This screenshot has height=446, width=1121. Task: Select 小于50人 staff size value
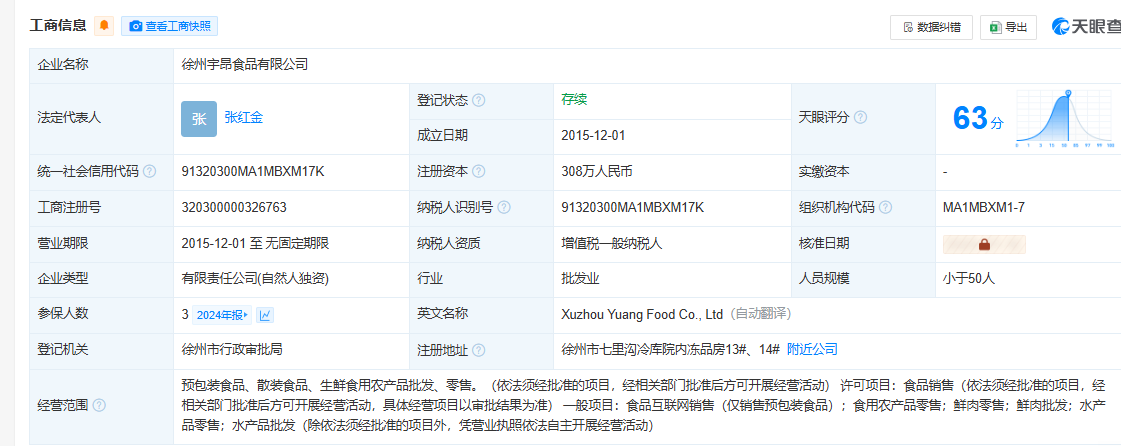pyautogui.click(x=969, y=279)
